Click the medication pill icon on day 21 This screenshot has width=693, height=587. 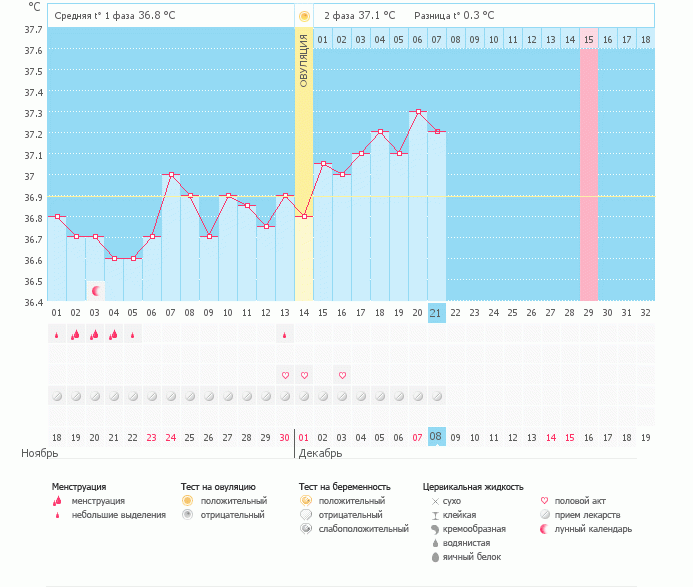coord(437,396)
